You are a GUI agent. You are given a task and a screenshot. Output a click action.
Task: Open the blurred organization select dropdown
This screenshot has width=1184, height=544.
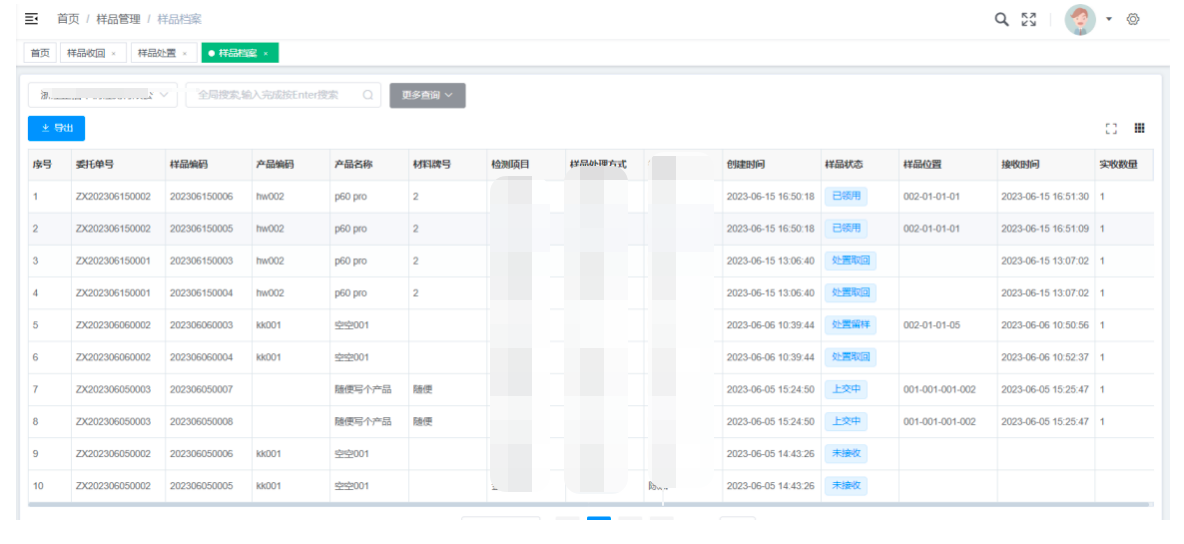point(102,95)
